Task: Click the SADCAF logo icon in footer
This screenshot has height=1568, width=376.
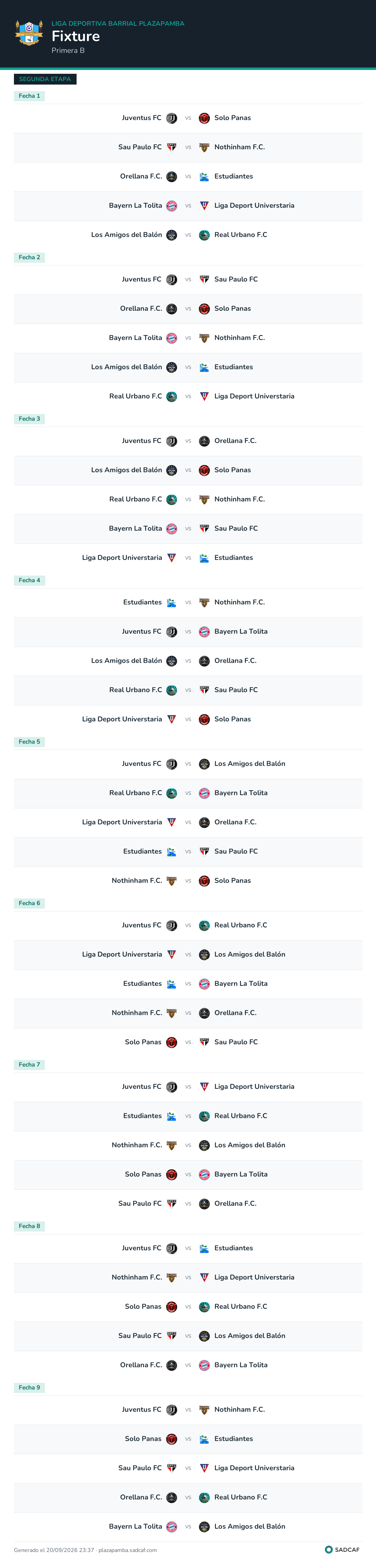Action: (x=328, y=1550)
